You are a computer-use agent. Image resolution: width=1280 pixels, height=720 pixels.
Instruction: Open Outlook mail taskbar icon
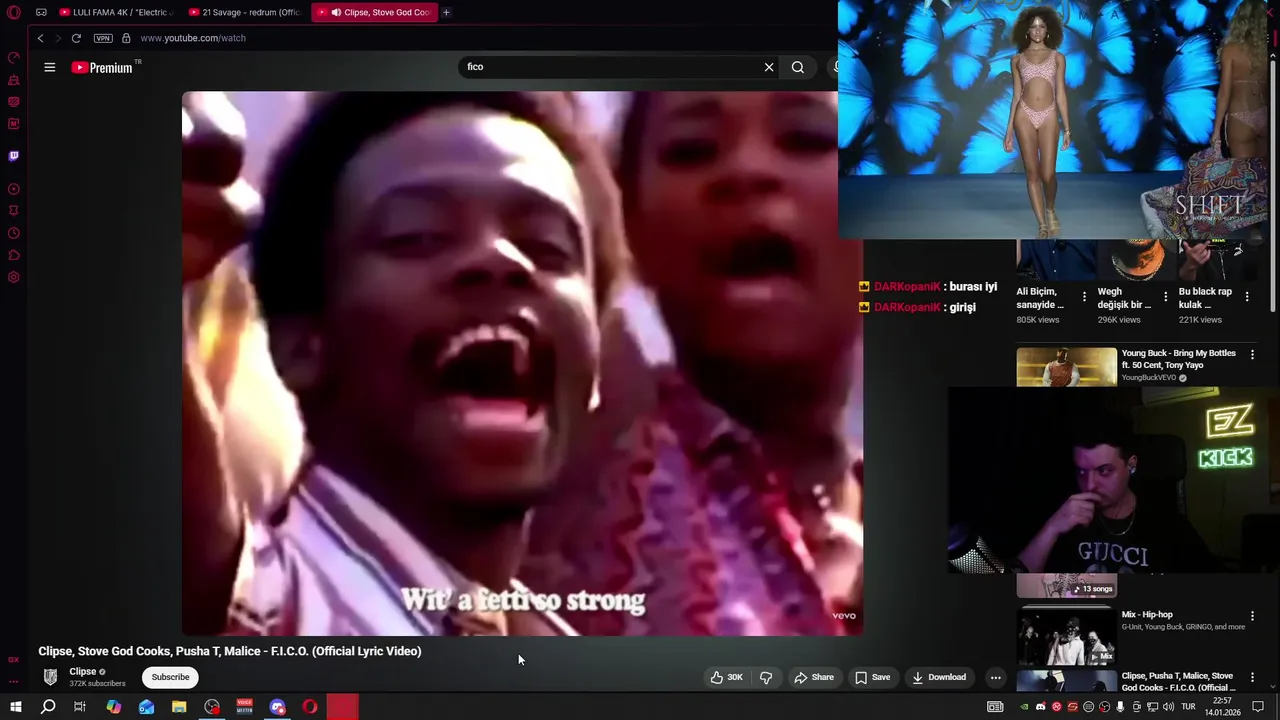(x=147, y=707)
